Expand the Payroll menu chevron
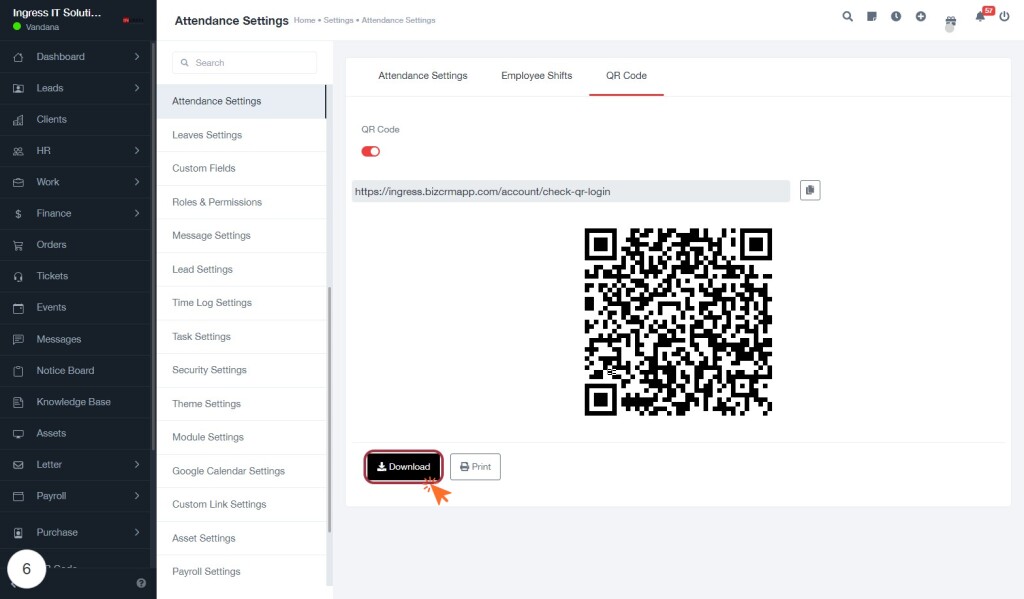Screen dimensions: 1024x599 coord(136,496)
